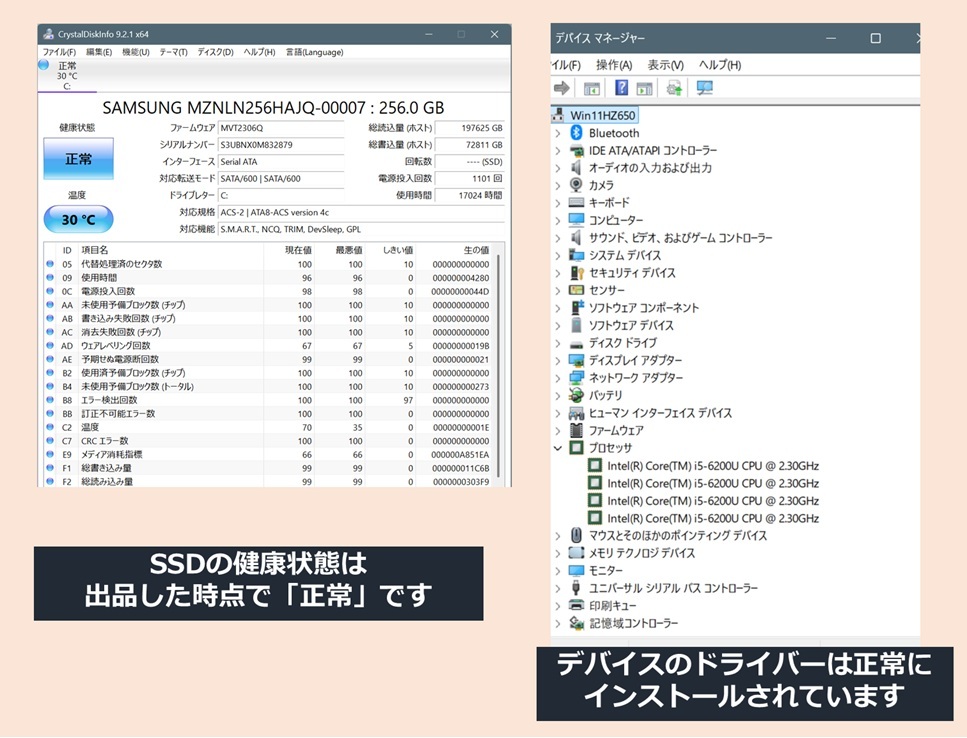Click the forward arrow toolbar icon

tap(562, 88)
